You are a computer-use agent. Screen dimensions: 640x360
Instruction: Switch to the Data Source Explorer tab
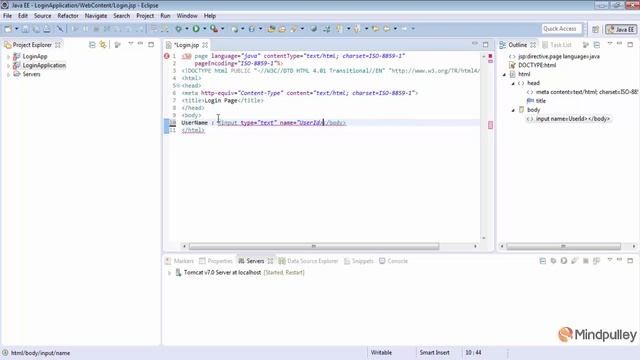[308, 261]
